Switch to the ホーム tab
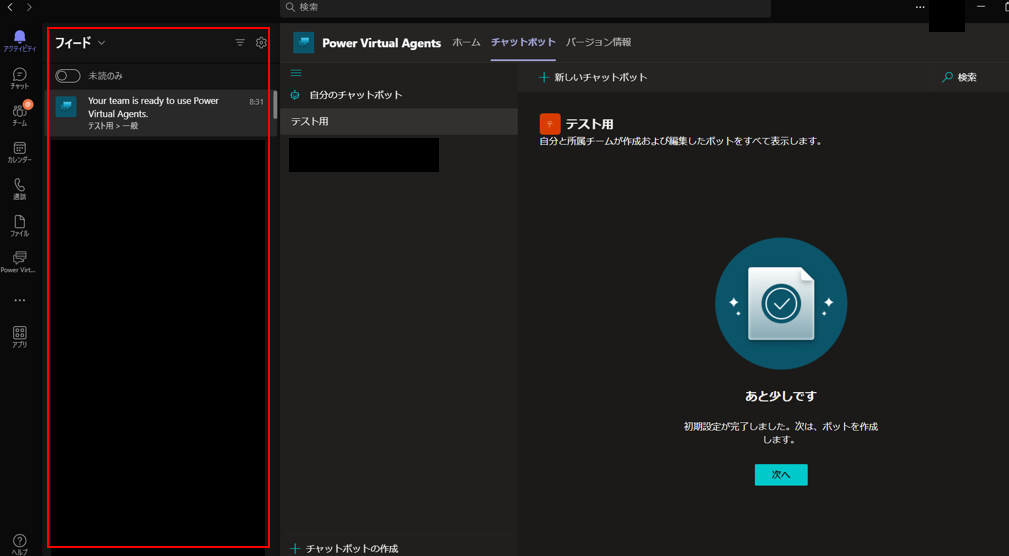1009x556 pixels. pos(467,42)
